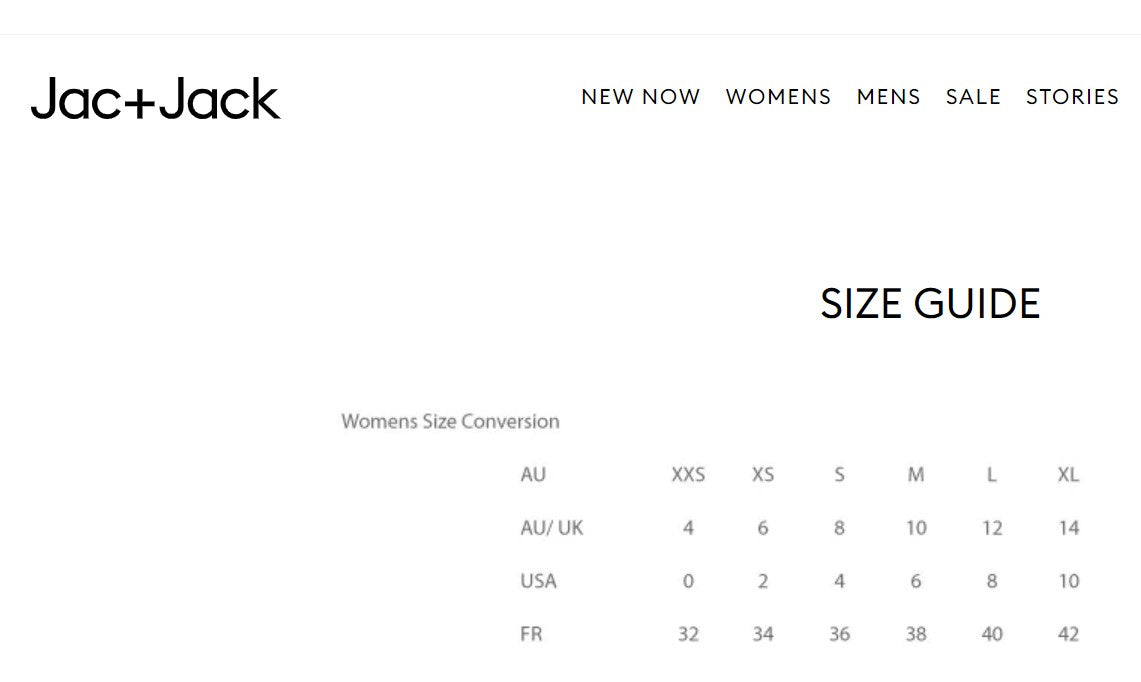The image size is (1141, 682).
Task: Click the XL size column header
Action: click(x=1068, y=475)
